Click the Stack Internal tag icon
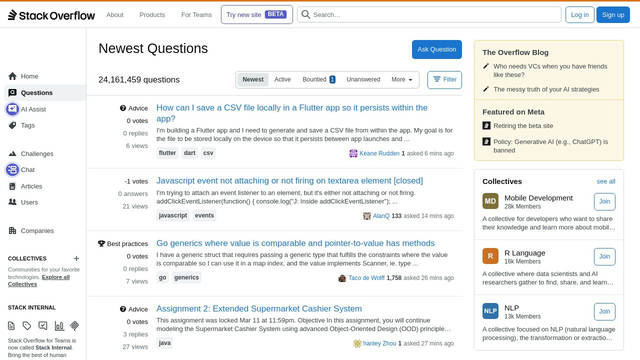Viewport: 640px width, 360px height. [27, 326]
